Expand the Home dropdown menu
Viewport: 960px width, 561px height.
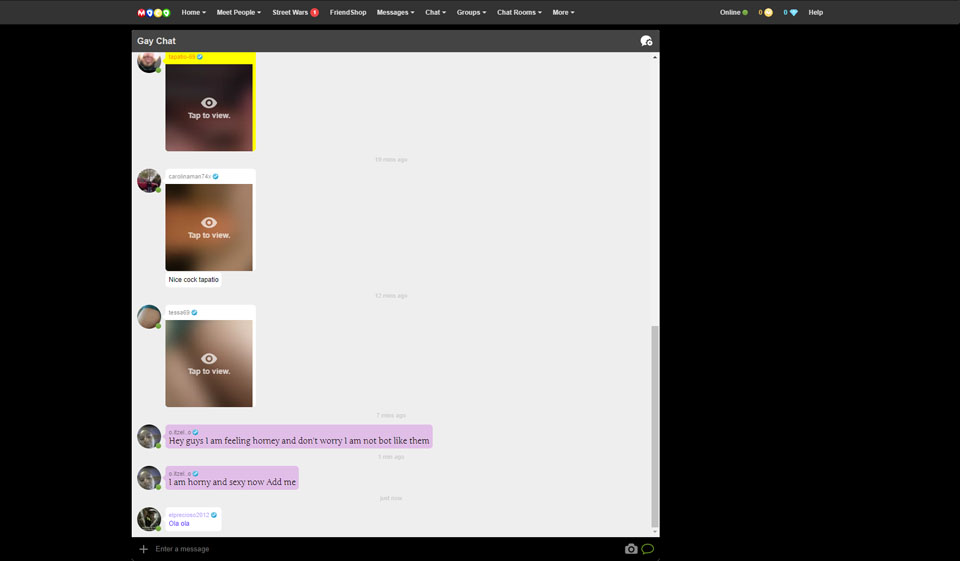193,13
